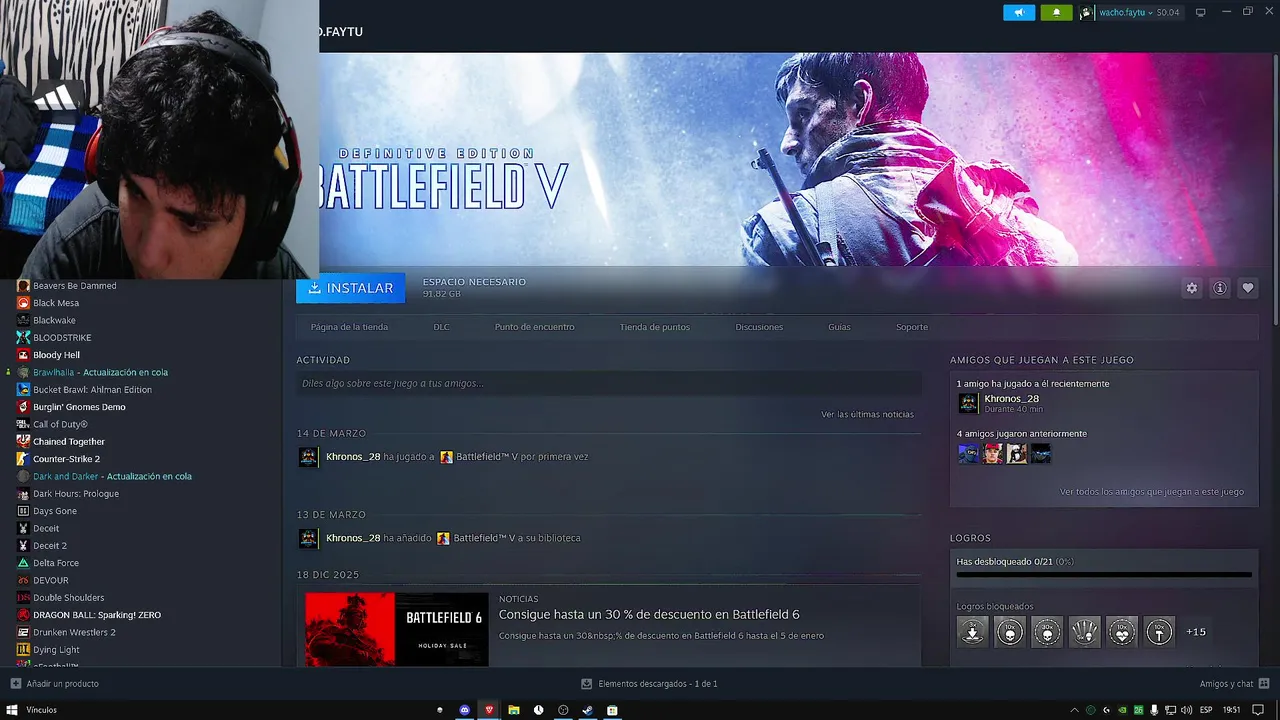Open File Explorer from the taskbar
The height and width of the screenshot is (720, 1280).
click(514, 710)
